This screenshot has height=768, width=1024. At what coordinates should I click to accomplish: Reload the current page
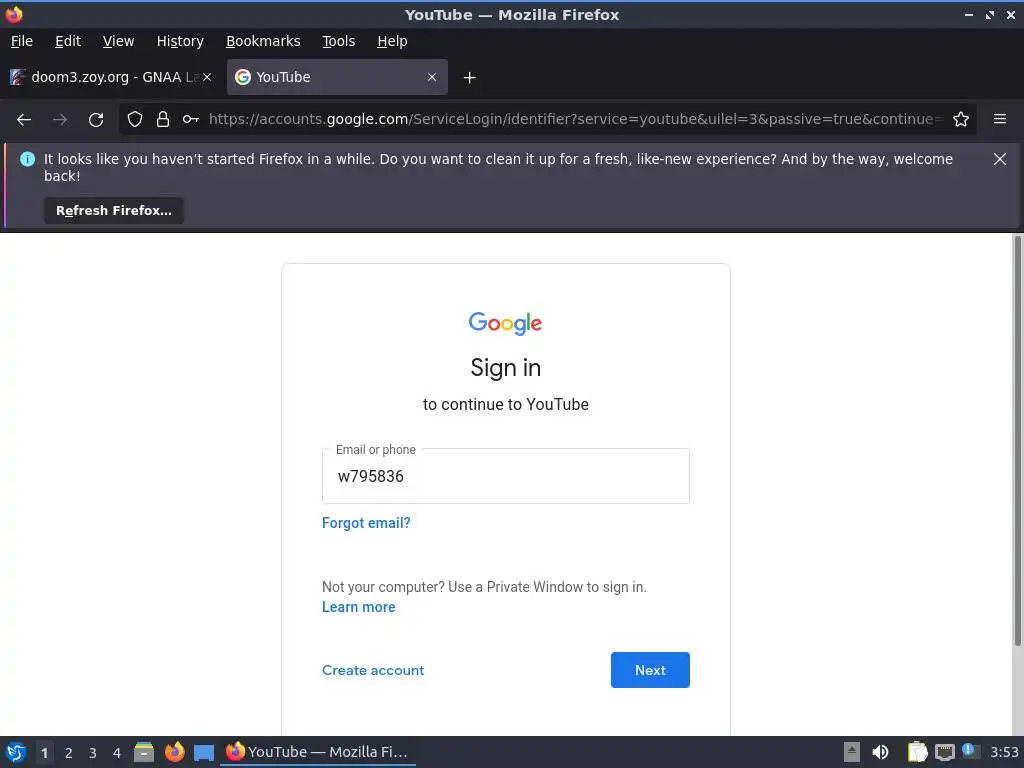pos(96,120)
